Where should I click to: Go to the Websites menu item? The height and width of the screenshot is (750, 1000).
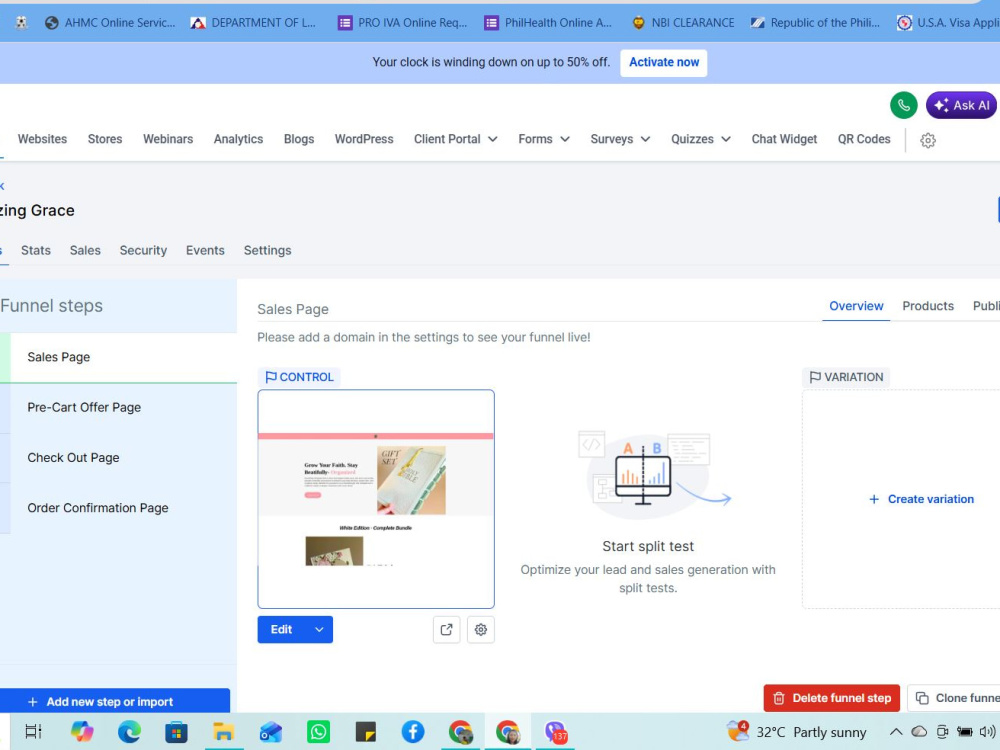(42, 139)
